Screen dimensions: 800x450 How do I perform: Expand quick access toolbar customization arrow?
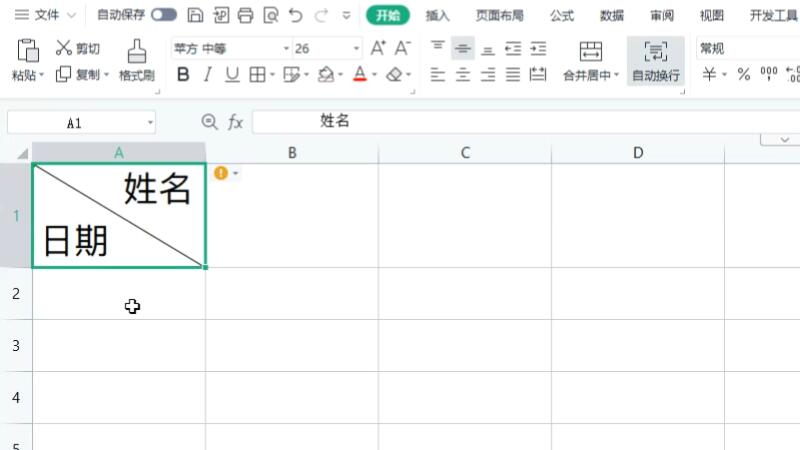point(346,16)
